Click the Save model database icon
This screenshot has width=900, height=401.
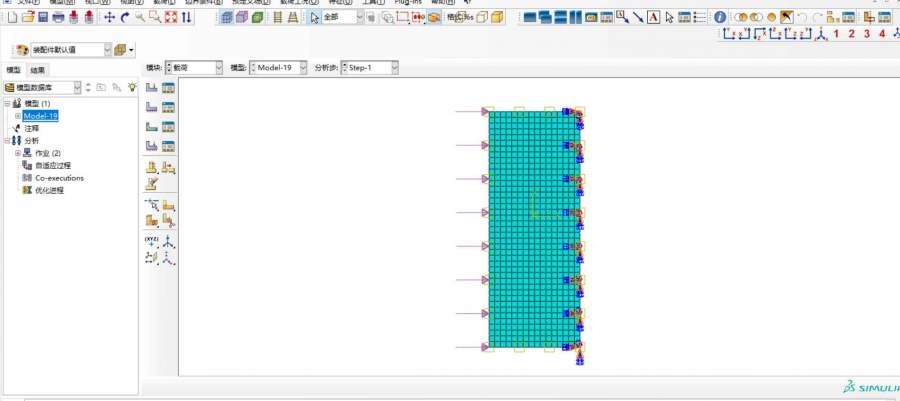43,18
